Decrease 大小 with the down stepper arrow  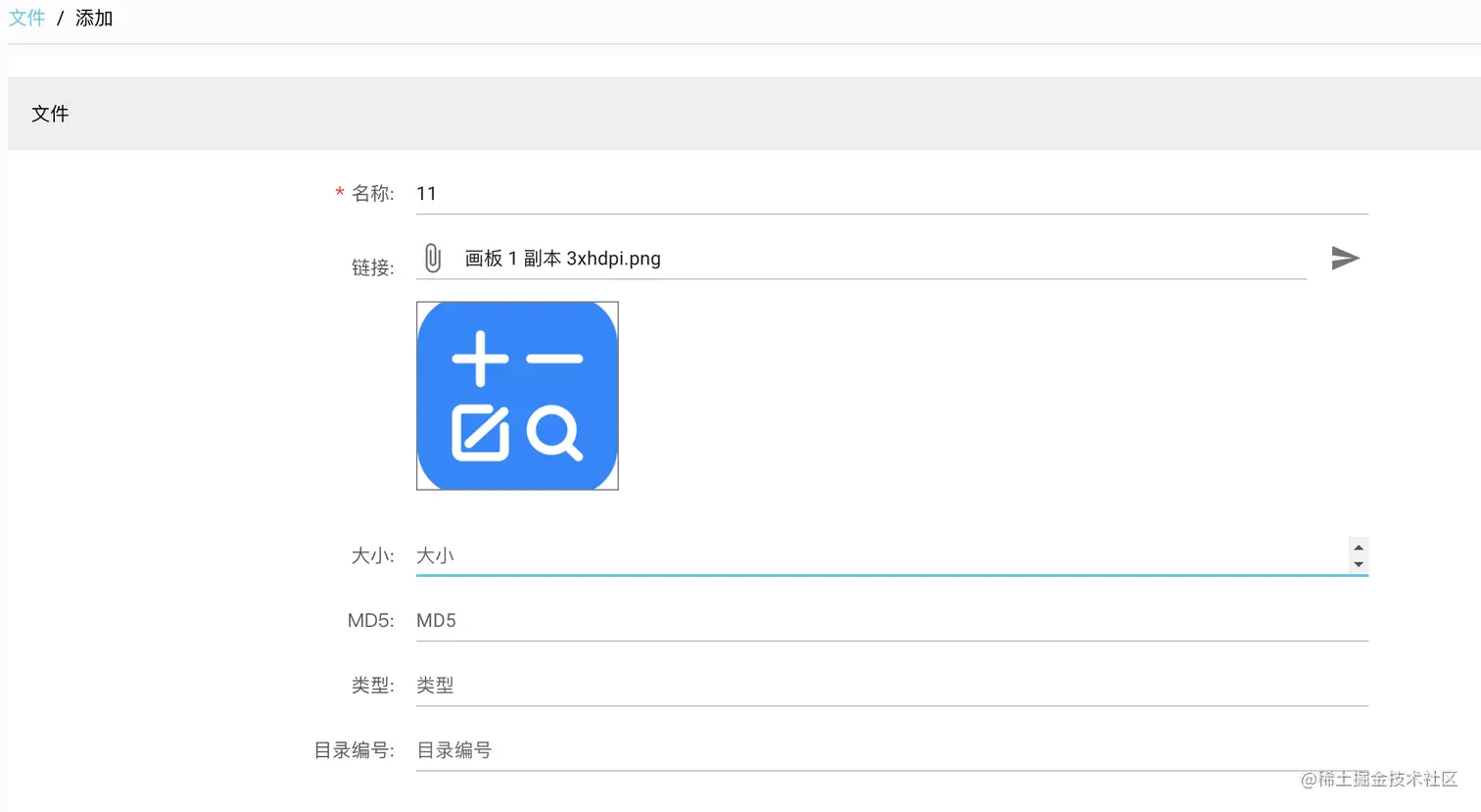[1359, 564]
